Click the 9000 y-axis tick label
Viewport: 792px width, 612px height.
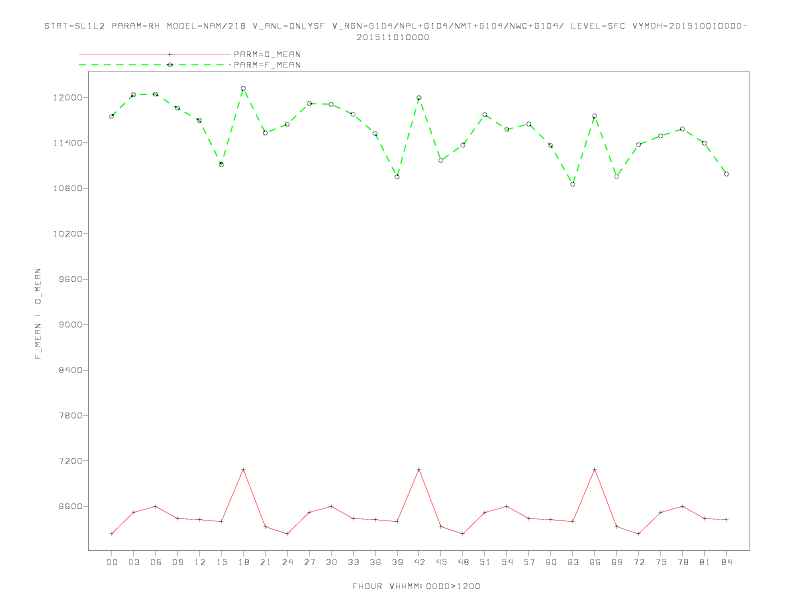(70, 325)
